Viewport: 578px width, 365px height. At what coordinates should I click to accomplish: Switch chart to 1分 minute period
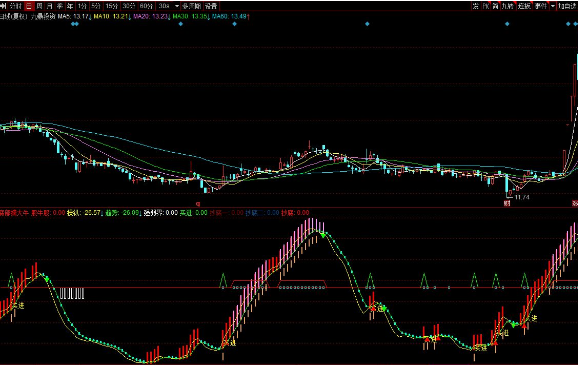[82, 6]
